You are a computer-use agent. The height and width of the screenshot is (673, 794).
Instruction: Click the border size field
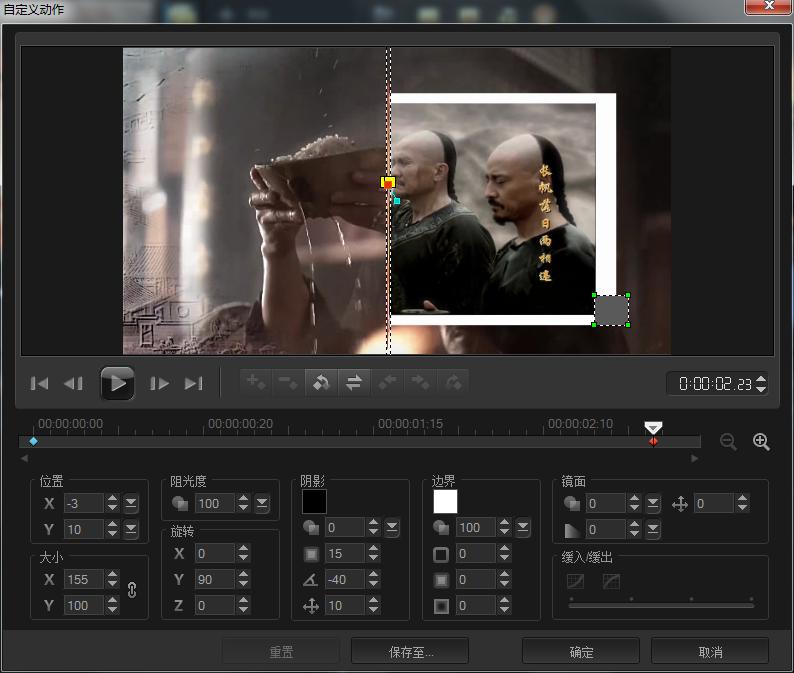[476, 553]
